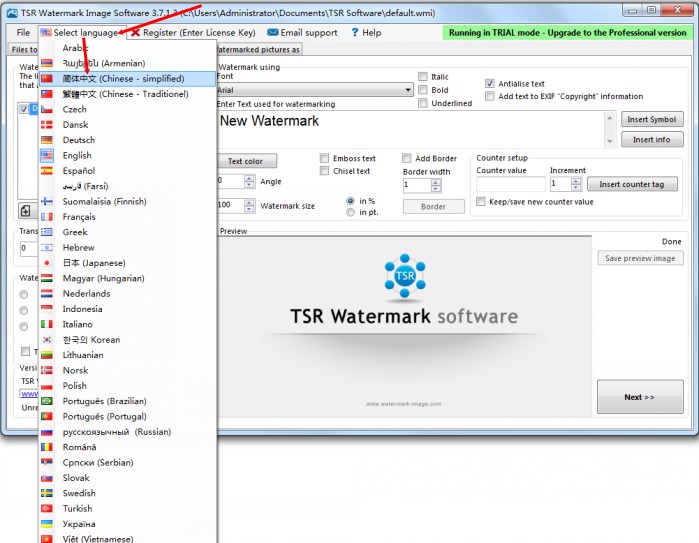Click the Turkish flag icon
Screen dimensions: 699x543
47,509
